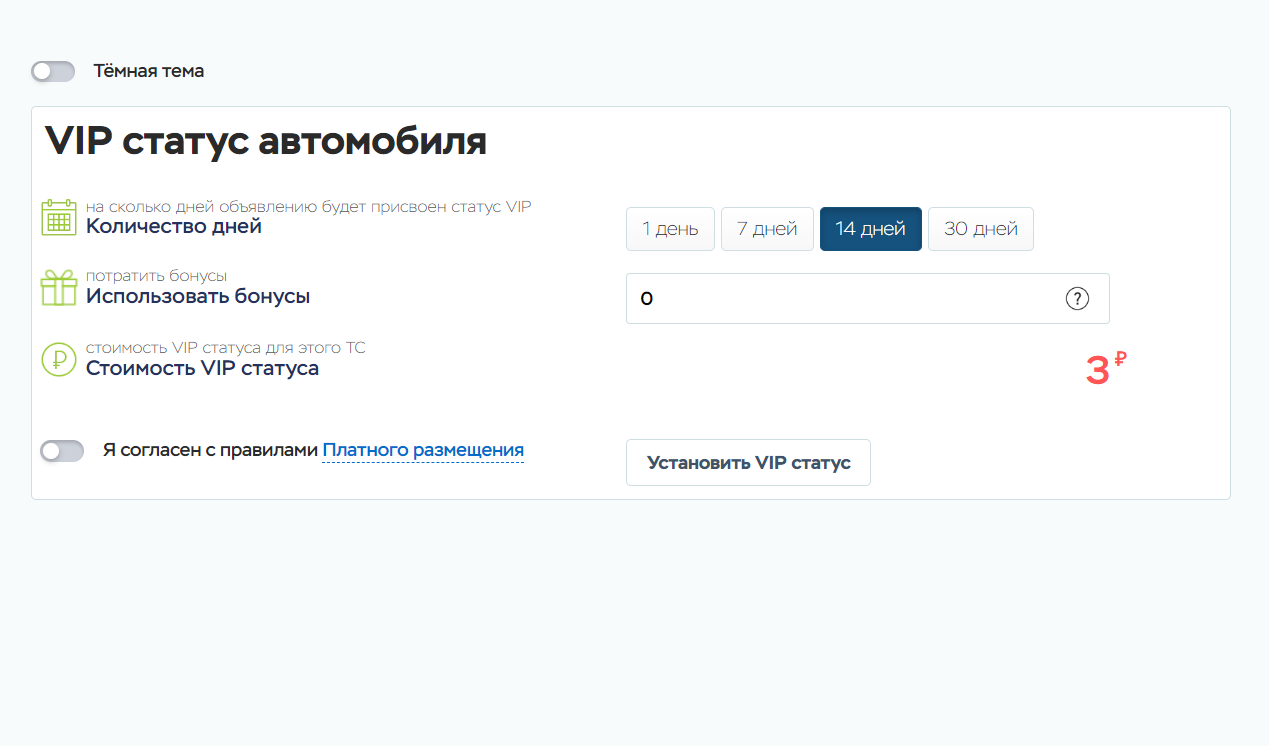Viewport: 1269px width, 746px height.
Task: Choose the 14 дней duration option
Action: [x=870, y=229]
